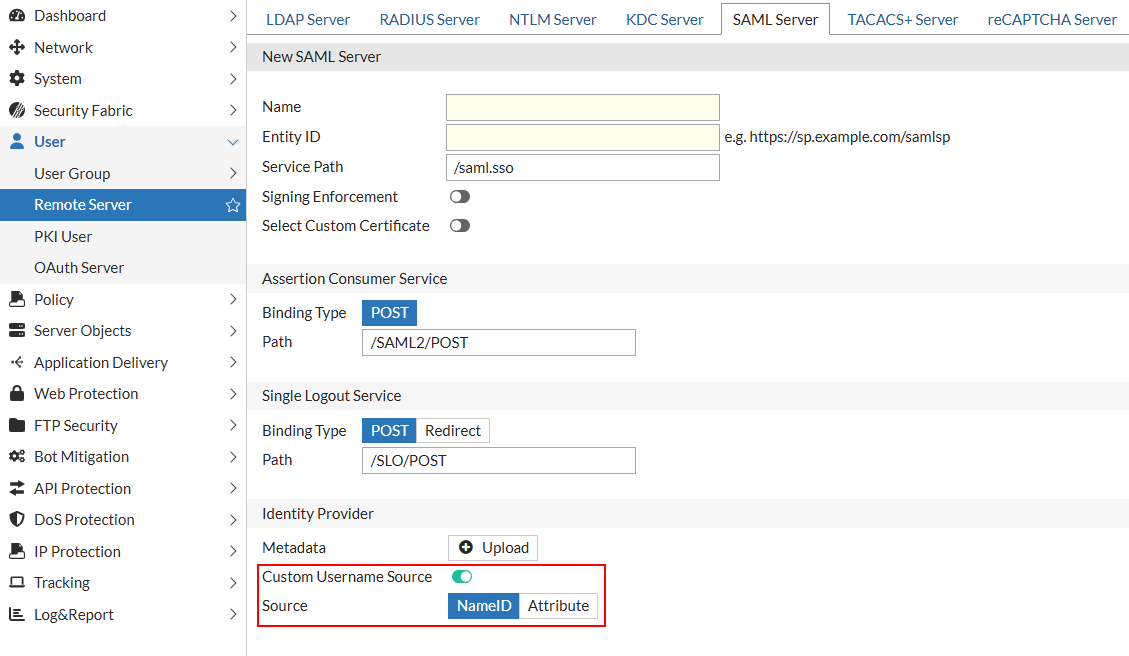Click the System gear icon
The image size is (1129, 656).
[16, 79]
